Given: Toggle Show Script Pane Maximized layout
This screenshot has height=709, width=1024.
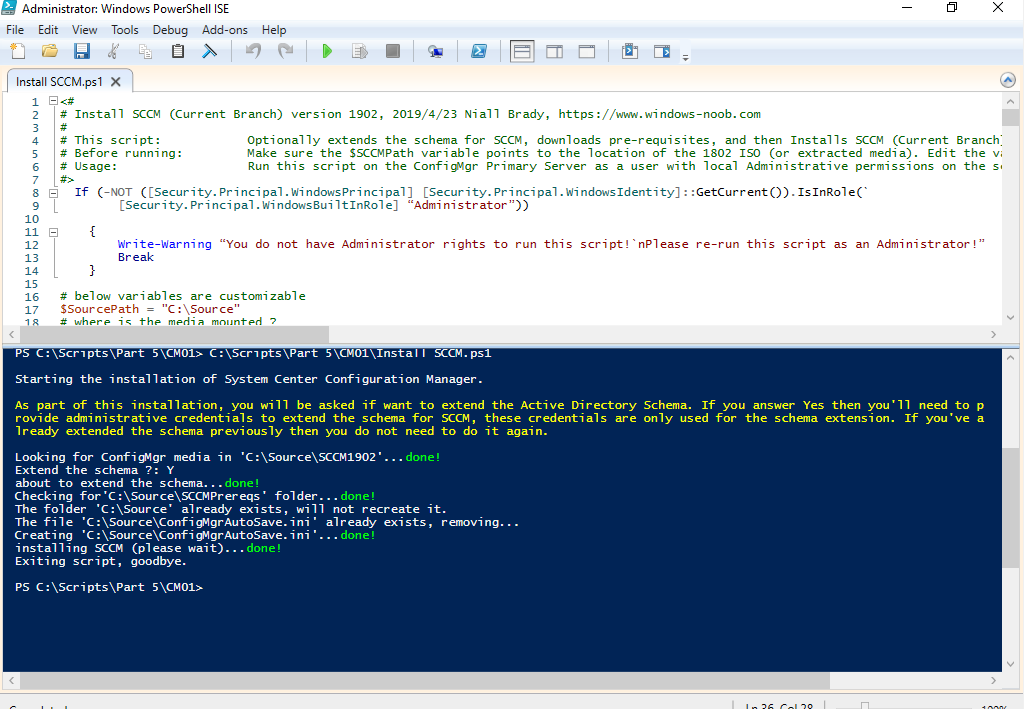Looking at the screenshot, I should (x=587, y=51).
